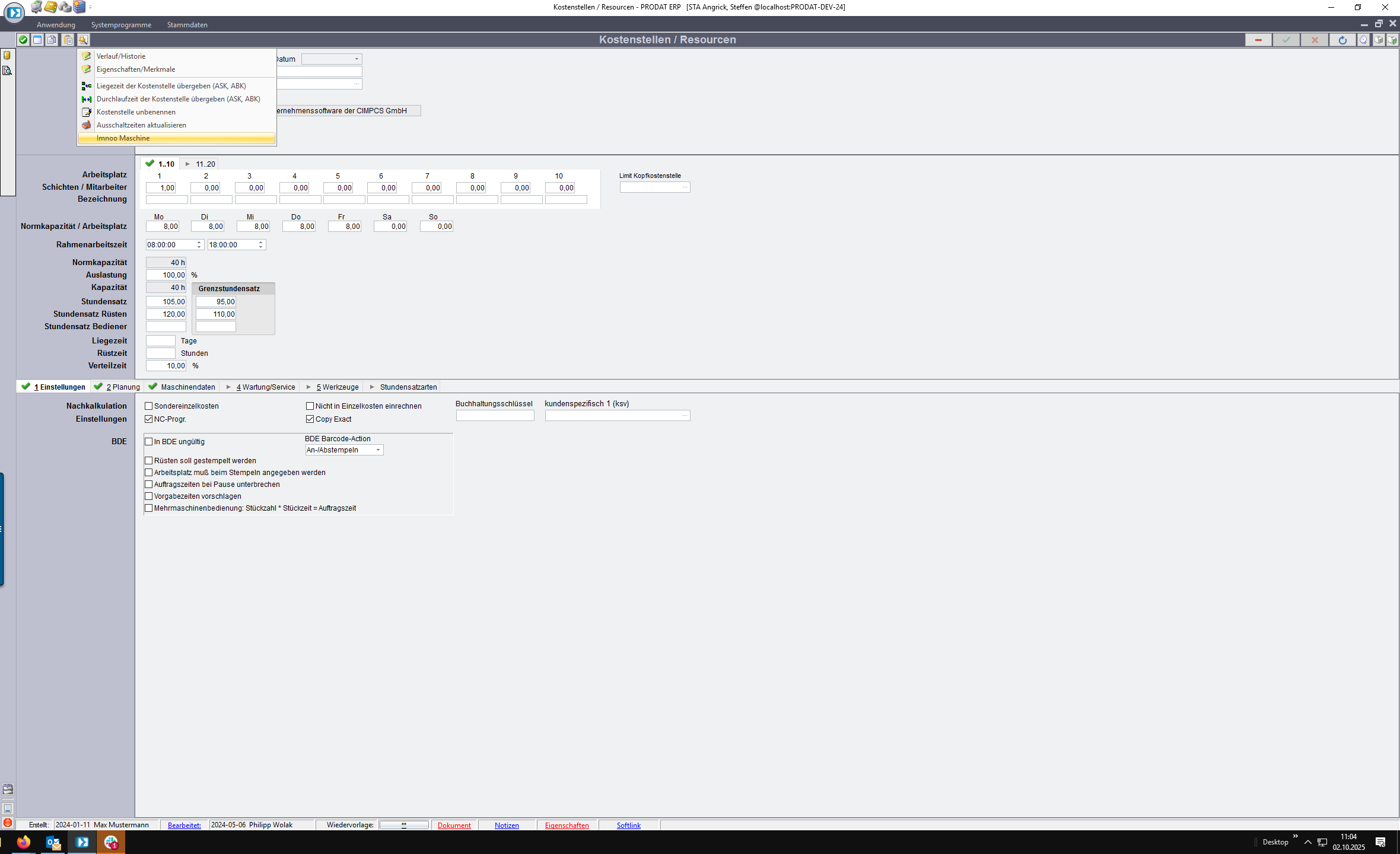Click the document search icon in left sidebar

(7, 71)
